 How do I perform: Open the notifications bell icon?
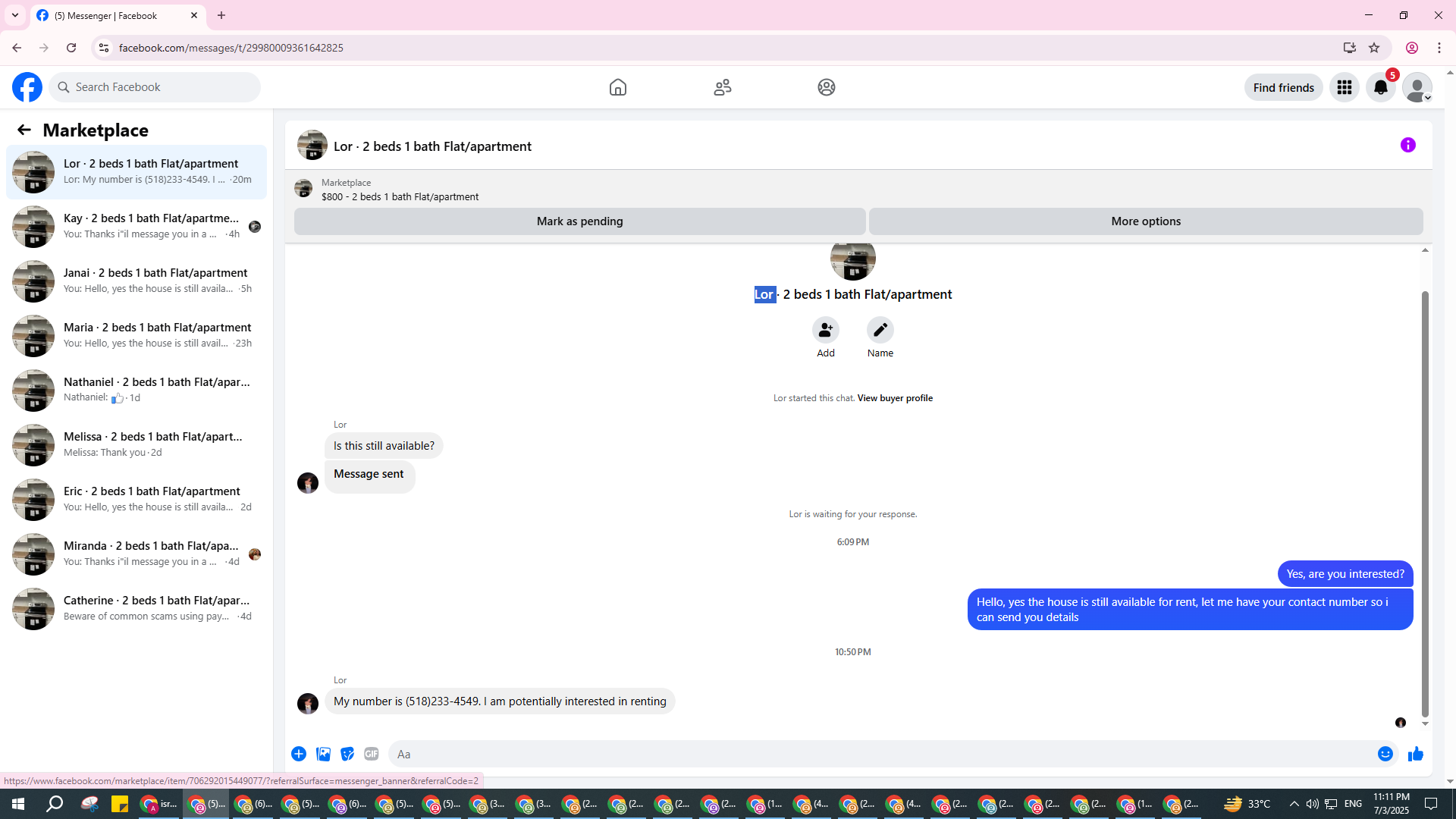(x=1380, y=87)
